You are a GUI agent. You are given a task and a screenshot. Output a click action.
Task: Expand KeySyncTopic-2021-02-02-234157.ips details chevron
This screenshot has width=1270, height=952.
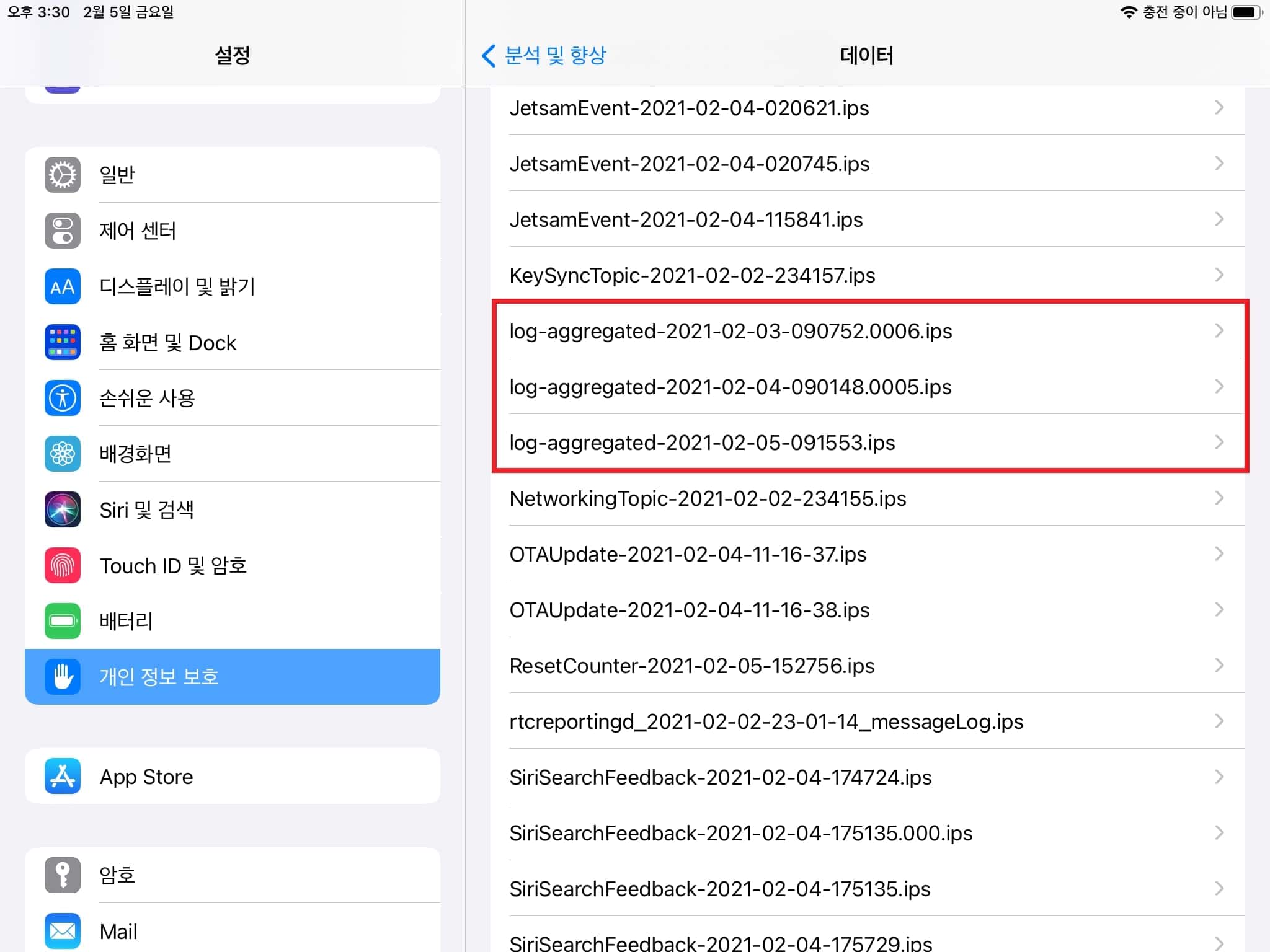[1219, 275]
